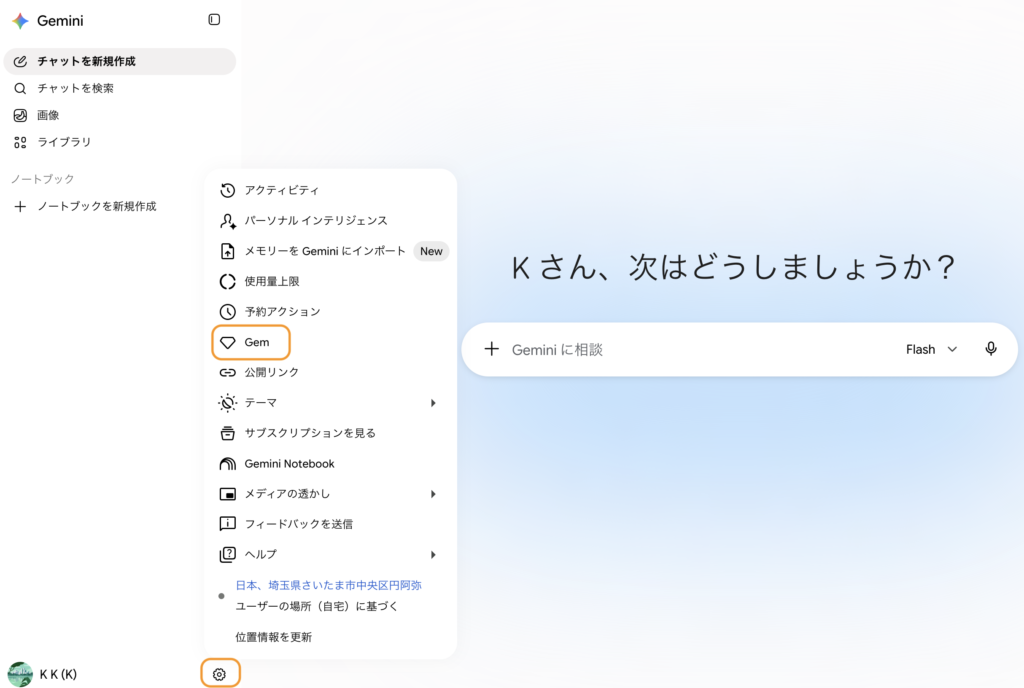The image size is (1024, 688).
Task: Click the Gemini に相談 input field
Action: coord(702,349)
